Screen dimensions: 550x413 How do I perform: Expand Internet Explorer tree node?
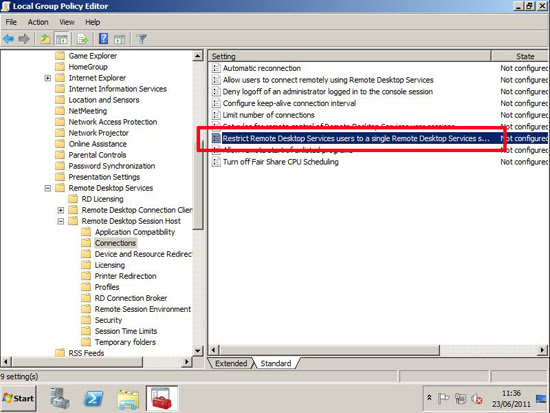click(x=48, y=78)
